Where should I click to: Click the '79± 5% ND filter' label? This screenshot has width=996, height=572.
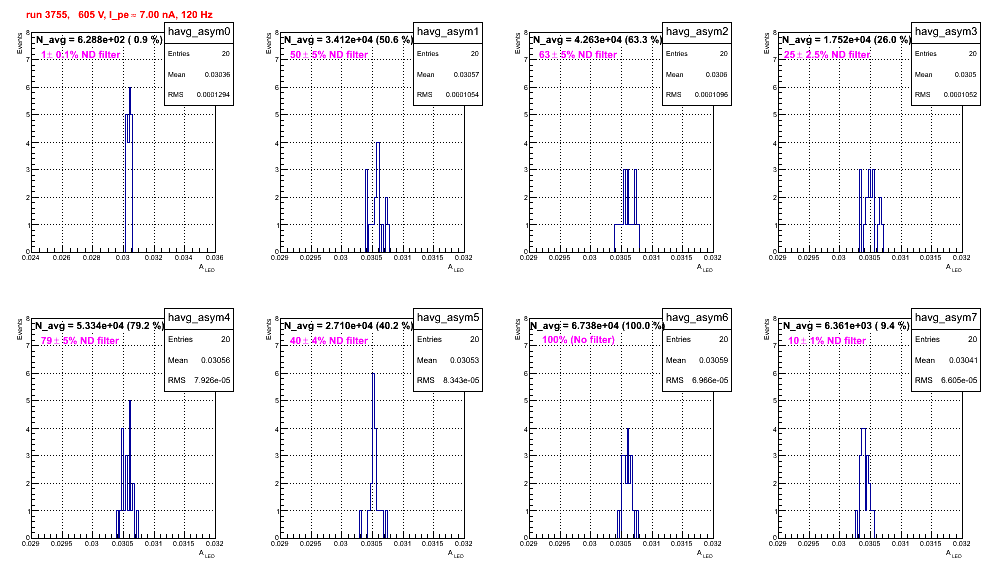click(x=80, y=341)
